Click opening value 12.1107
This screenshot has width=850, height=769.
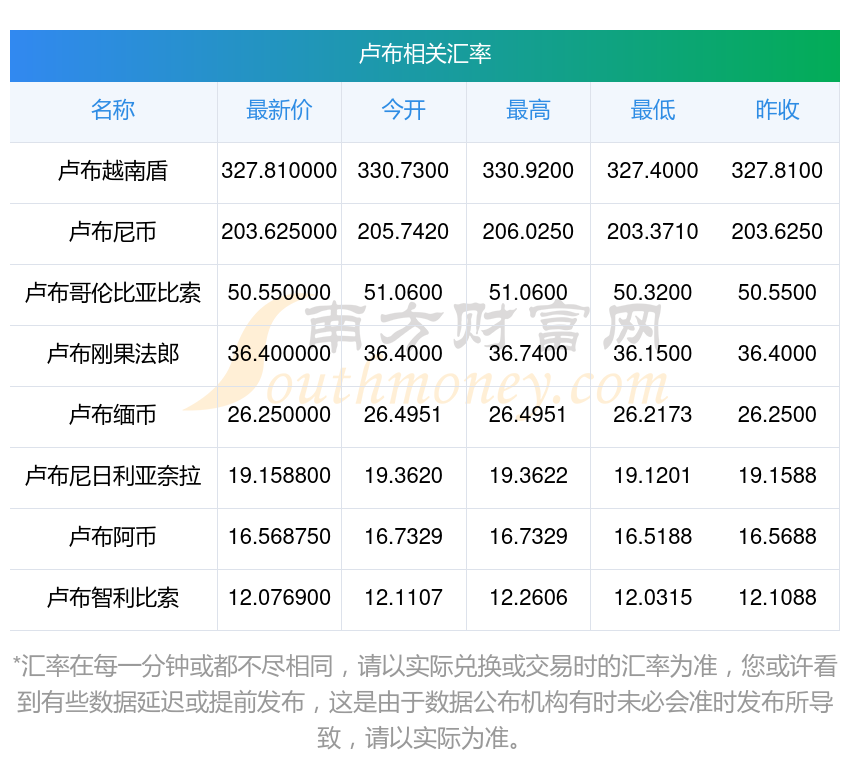pyautogui.click(x=403, y=598)
